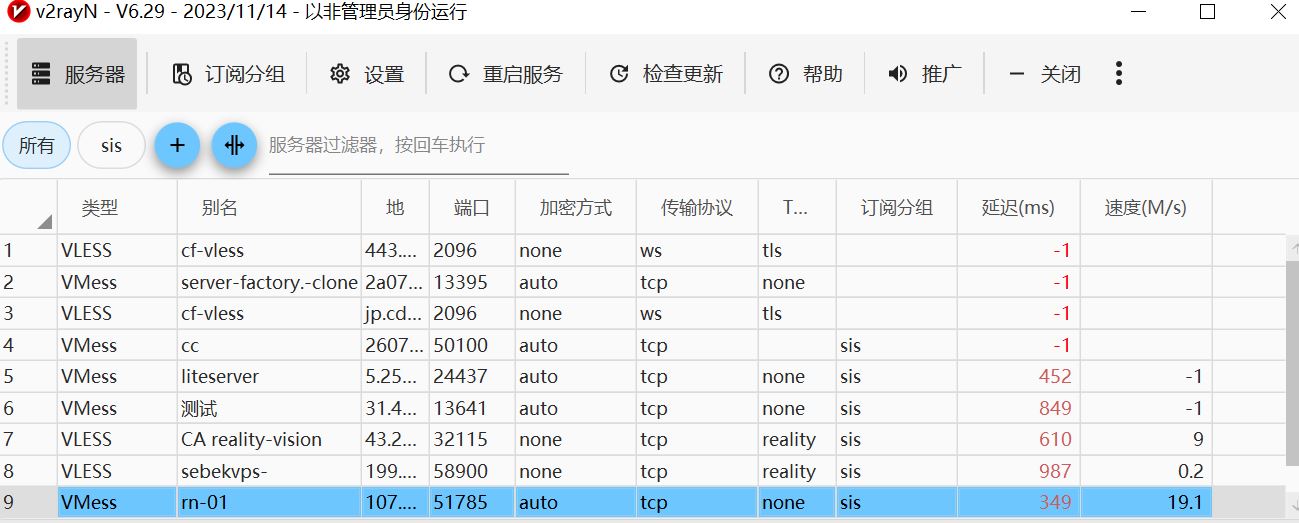Sort by the T... (TLS) column header
Image resolution: width=1299 pixels, height=523 pixels.
click(x=796, y=208)
